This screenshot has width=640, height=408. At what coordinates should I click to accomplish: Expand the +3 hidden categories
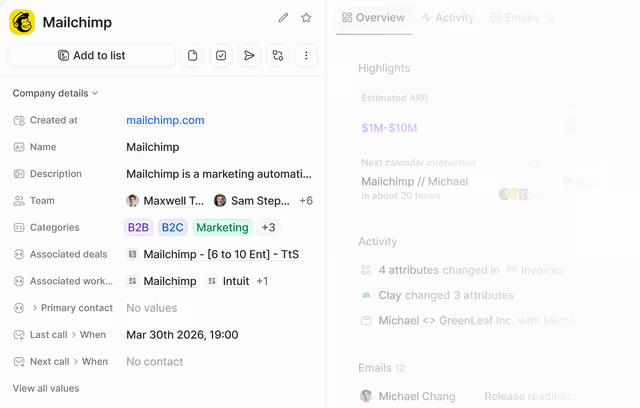click(x=268, y=227)
